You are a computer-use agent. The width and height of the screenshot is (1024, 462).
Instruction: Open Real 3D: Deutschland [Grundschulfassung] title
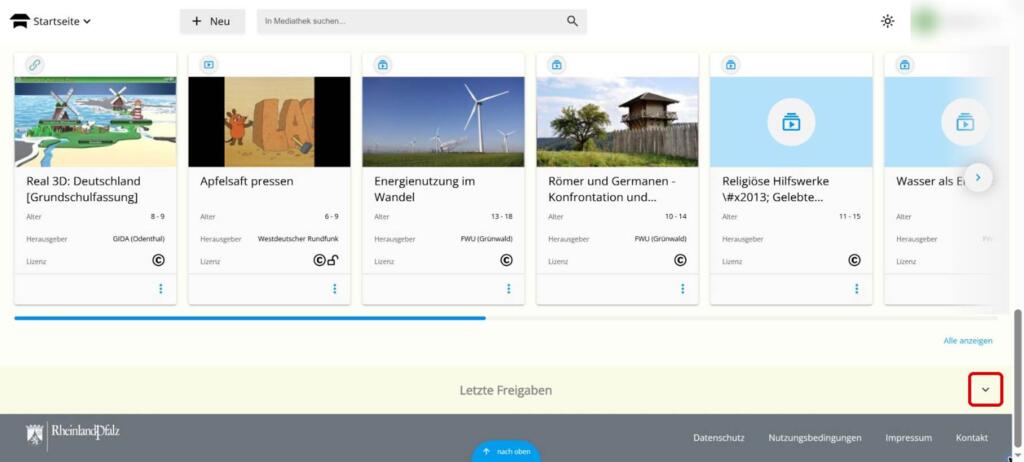(84, 189)
